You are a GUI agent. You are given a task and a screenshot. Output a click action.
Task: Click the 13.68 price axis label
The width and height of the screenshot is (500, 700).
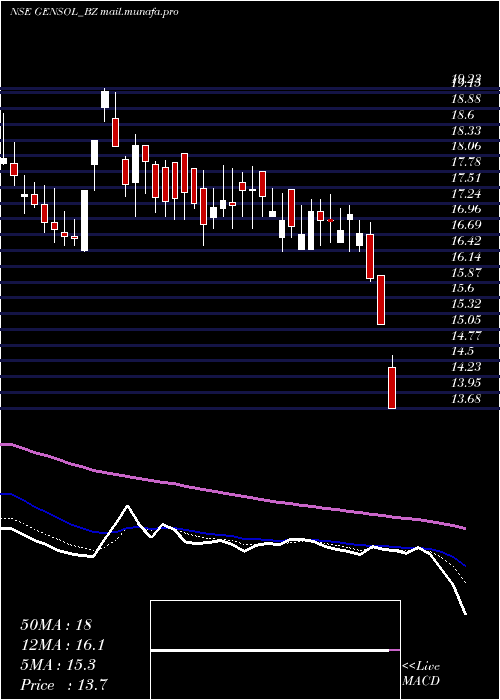point(466,398)
